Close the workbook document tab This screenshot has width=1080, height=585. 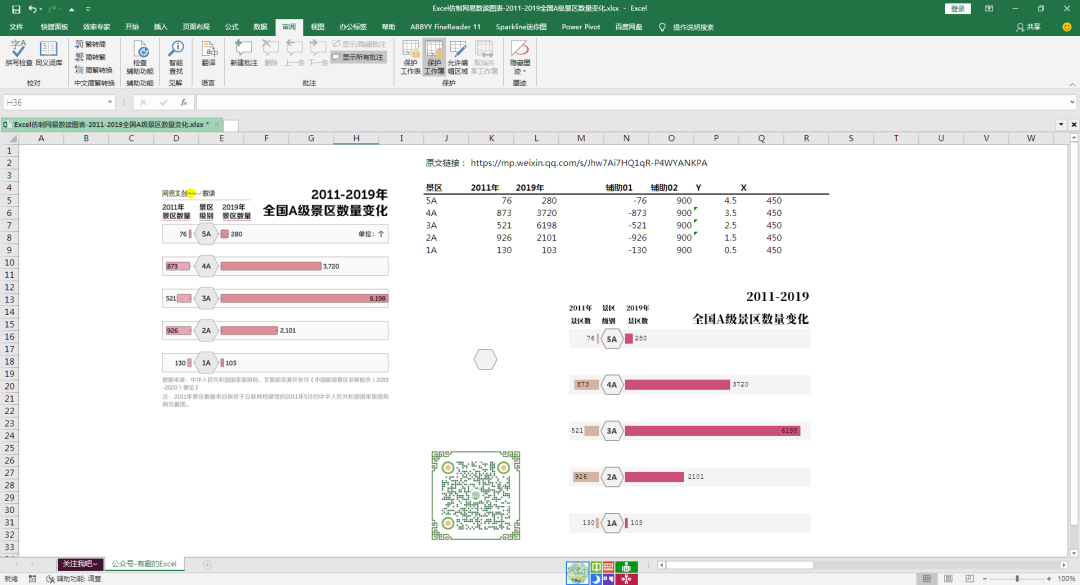217,125
